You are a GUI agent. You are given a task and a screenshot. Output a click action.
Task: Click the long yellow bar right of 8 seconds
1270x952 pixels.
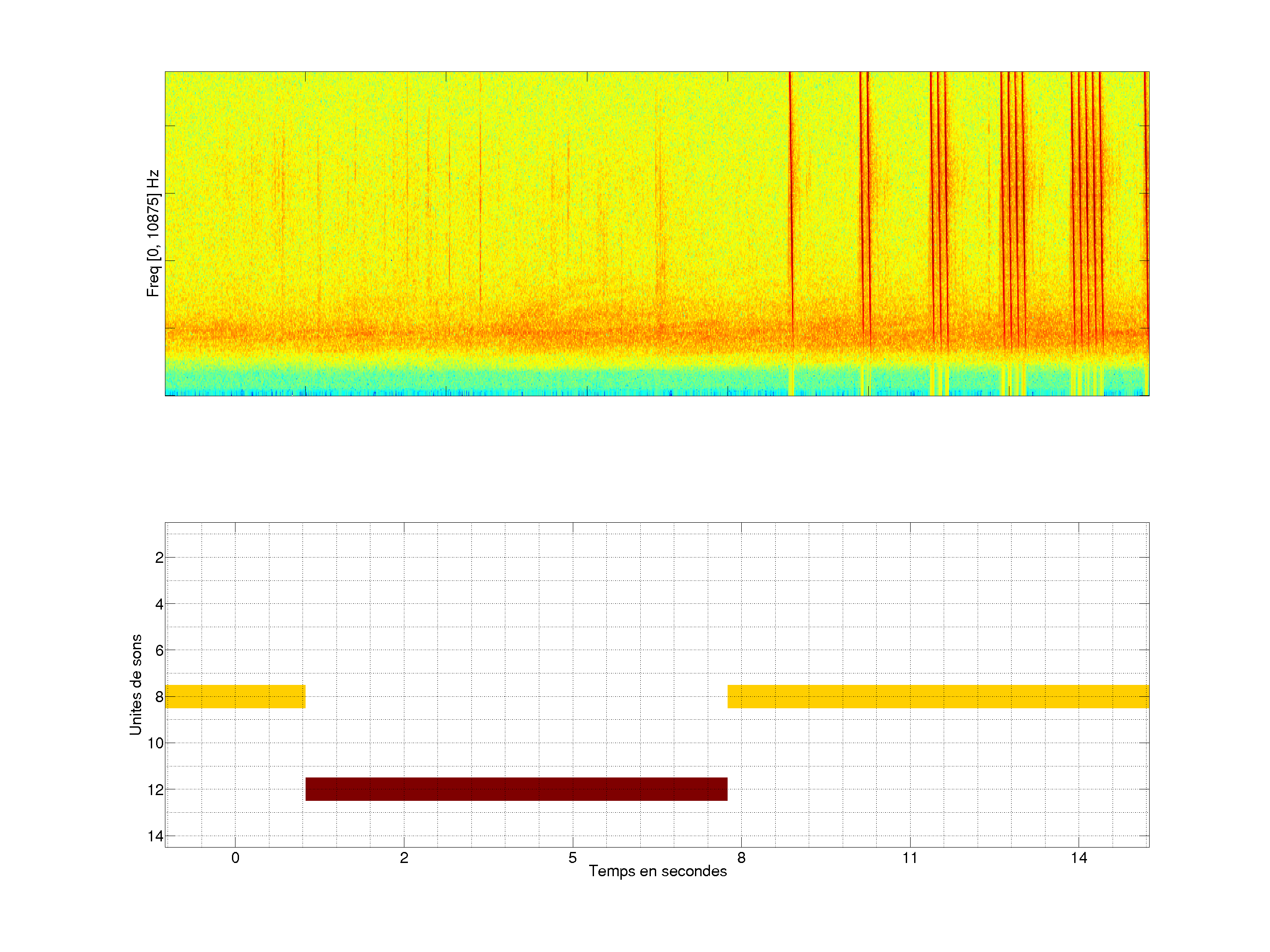click(938, 696)
